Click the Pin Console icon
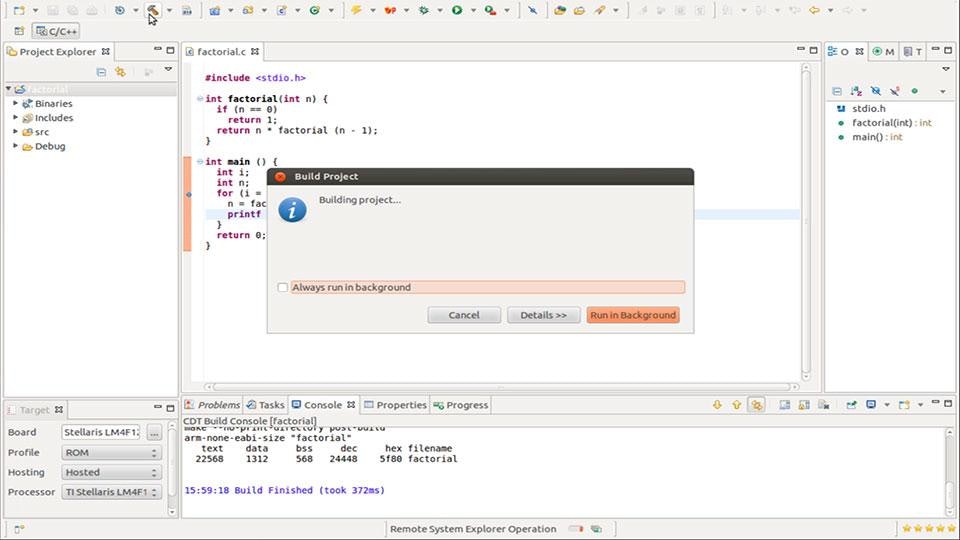The height and width of the screenshot is (540, 960). 851,405
